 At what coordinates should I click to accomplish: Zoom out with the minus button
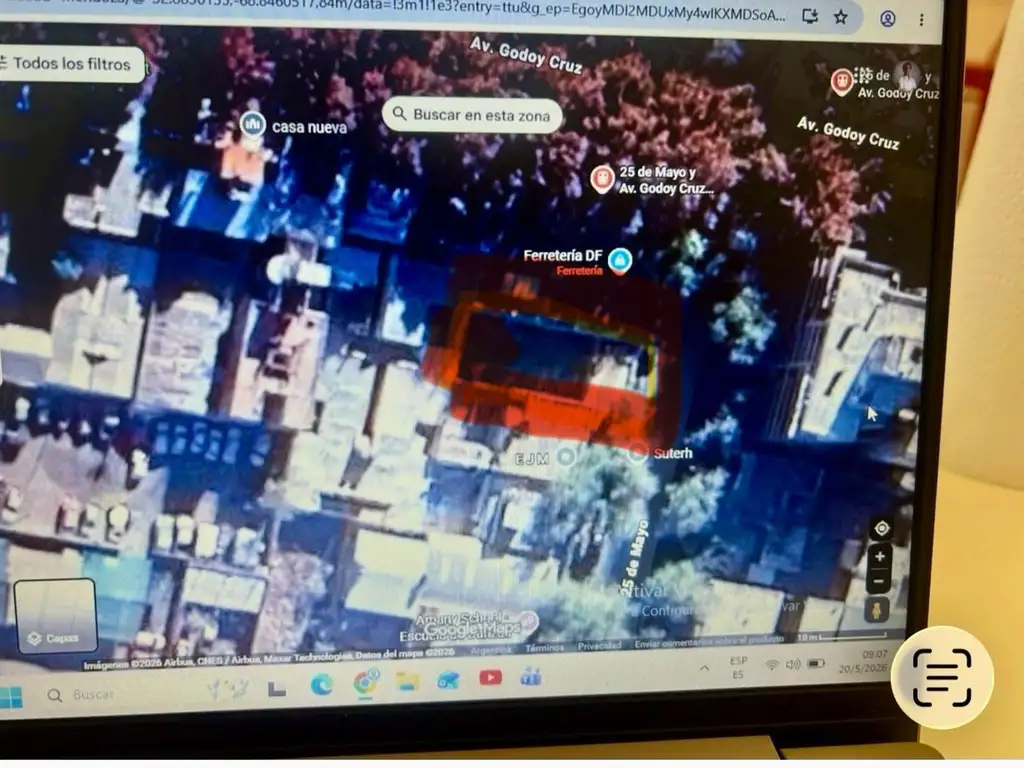point(878,581)
